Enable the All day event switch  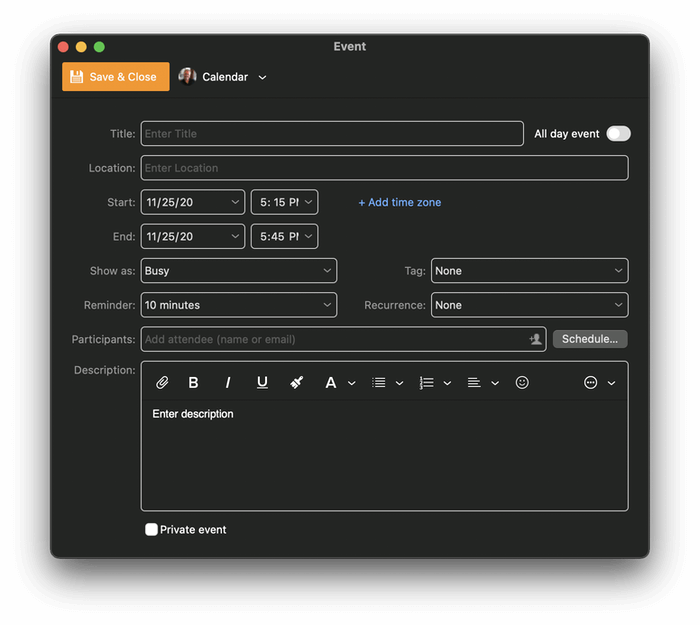tap(618, 134)
